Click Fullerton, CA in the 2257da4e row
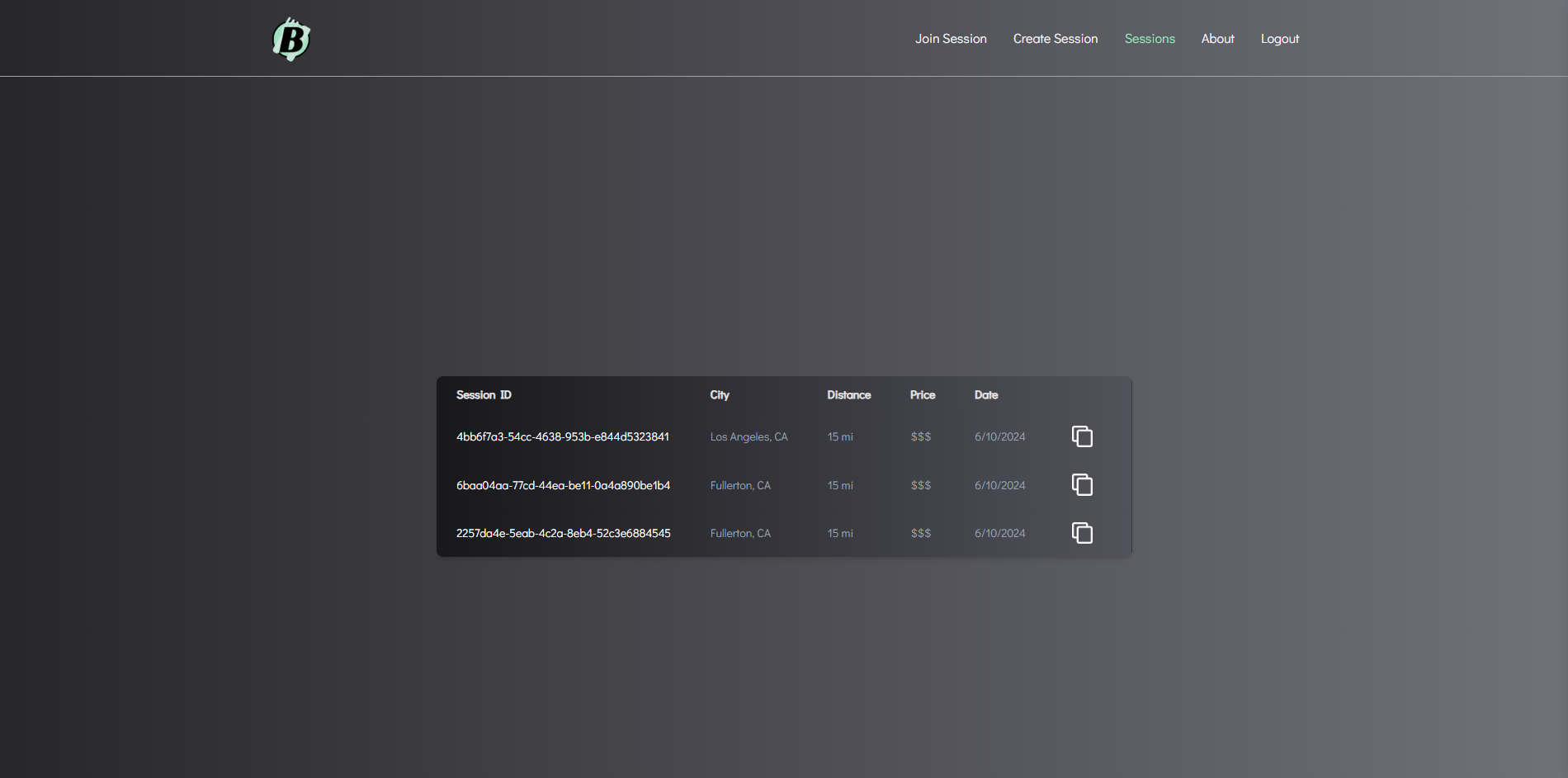The width and height of the screenshot is (1568, 778). pyautogui.click(x=740, y=533)
